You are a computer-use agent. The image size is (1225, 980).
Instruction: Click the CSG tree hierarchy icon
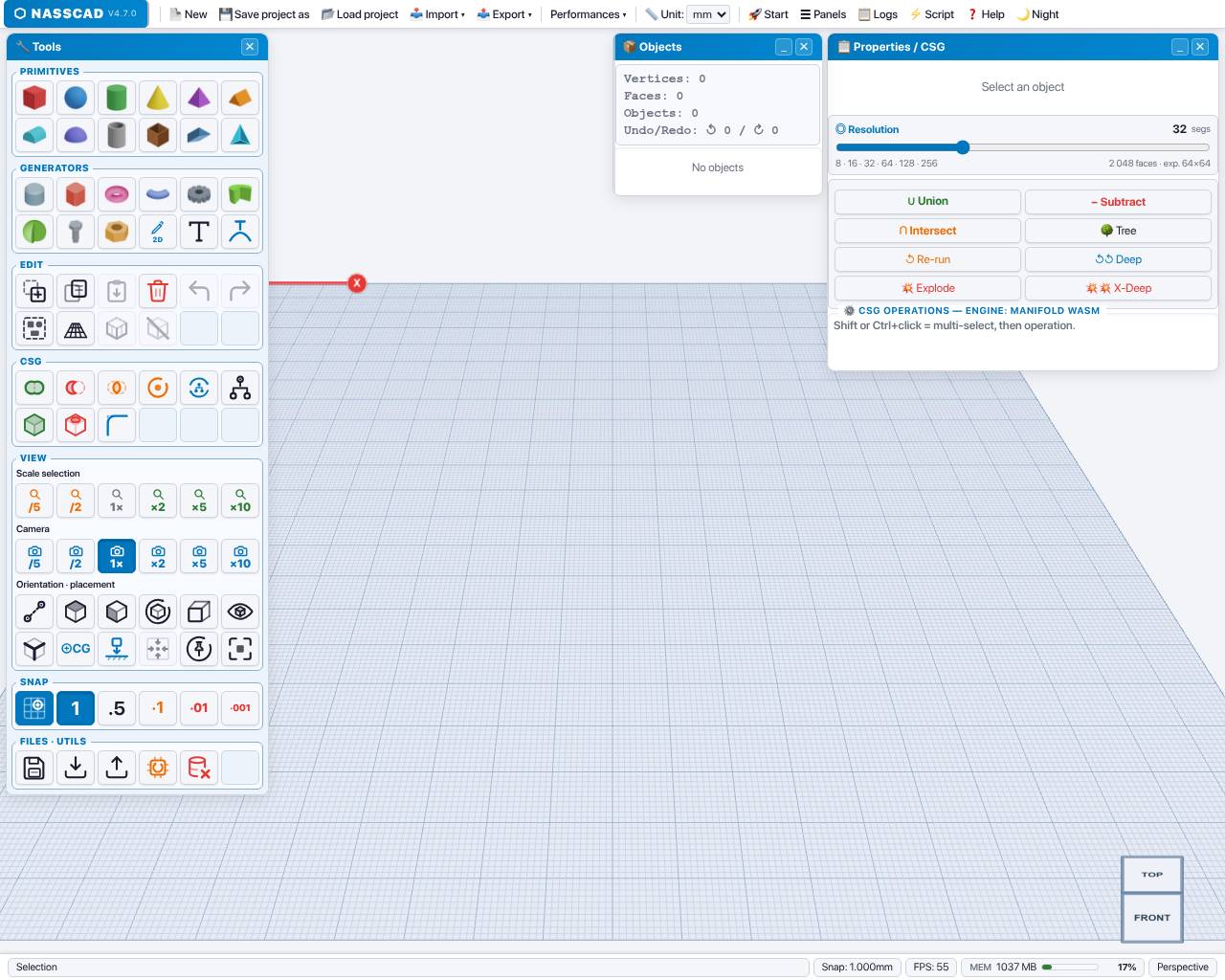(240, 388)
